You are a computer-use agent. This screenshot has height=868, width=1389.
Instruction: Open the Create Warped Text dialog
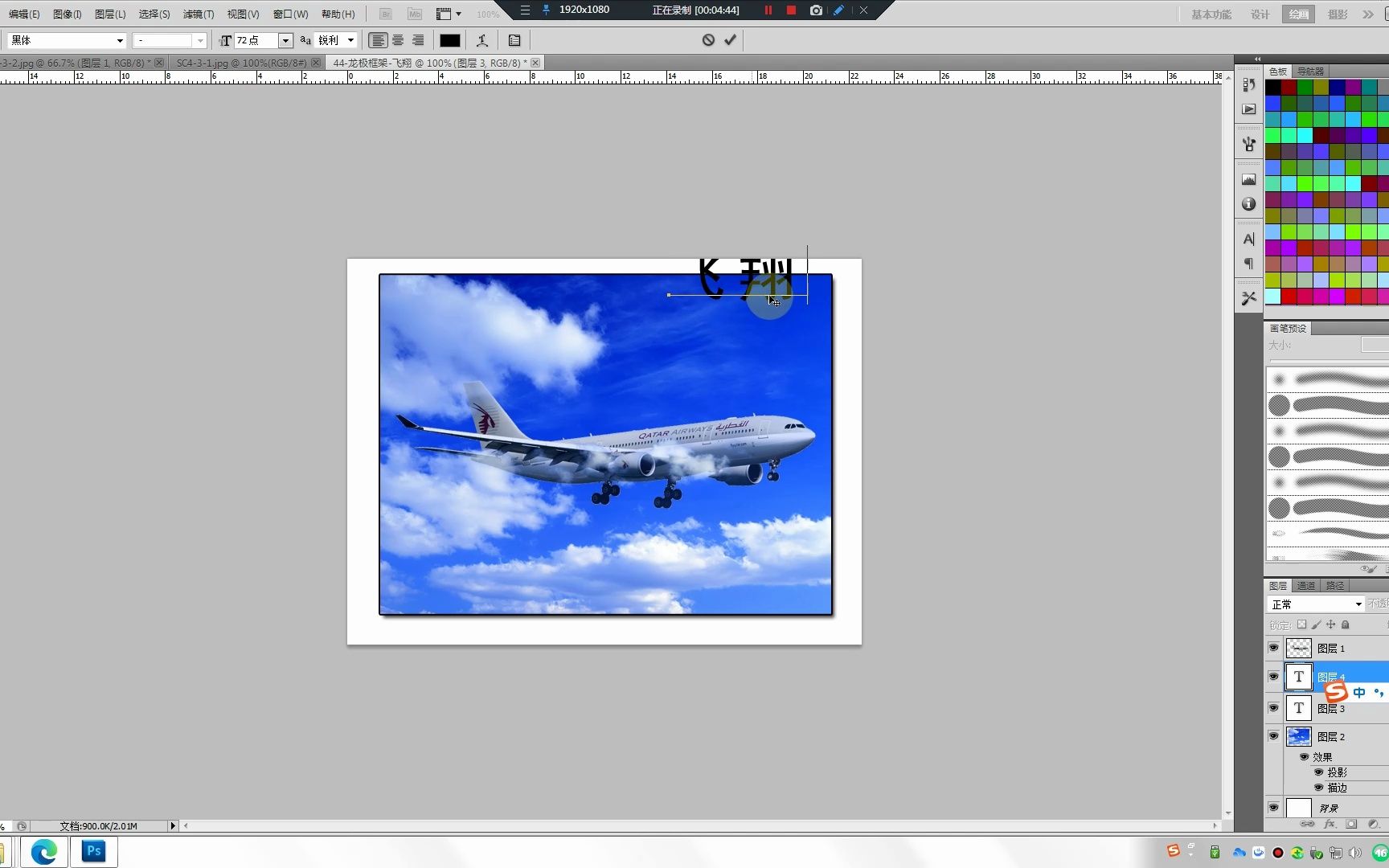(482, 40)
